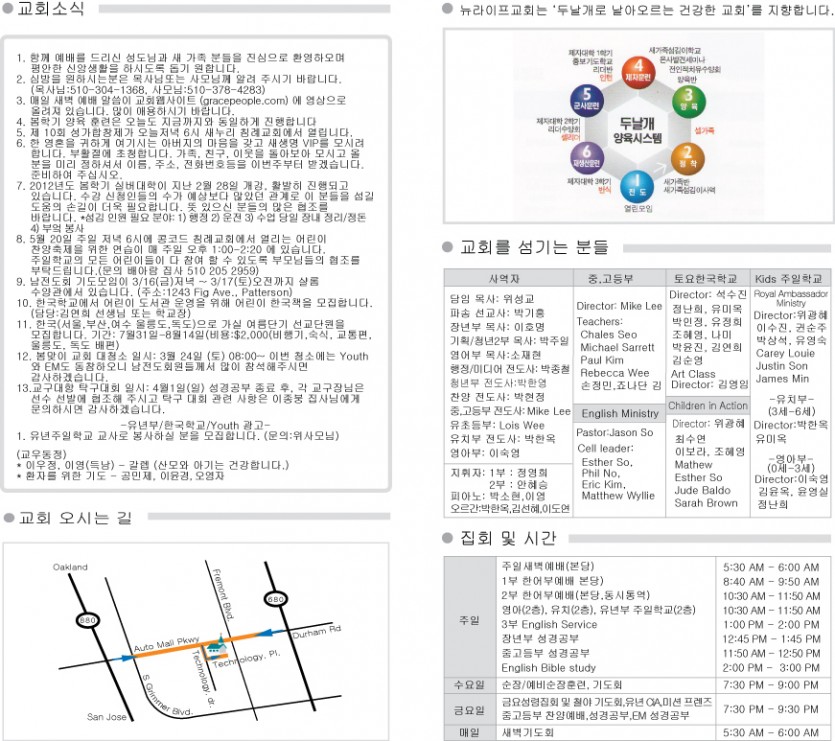
Task: Click the Oakland label on the map
Action: pos(70,567)
